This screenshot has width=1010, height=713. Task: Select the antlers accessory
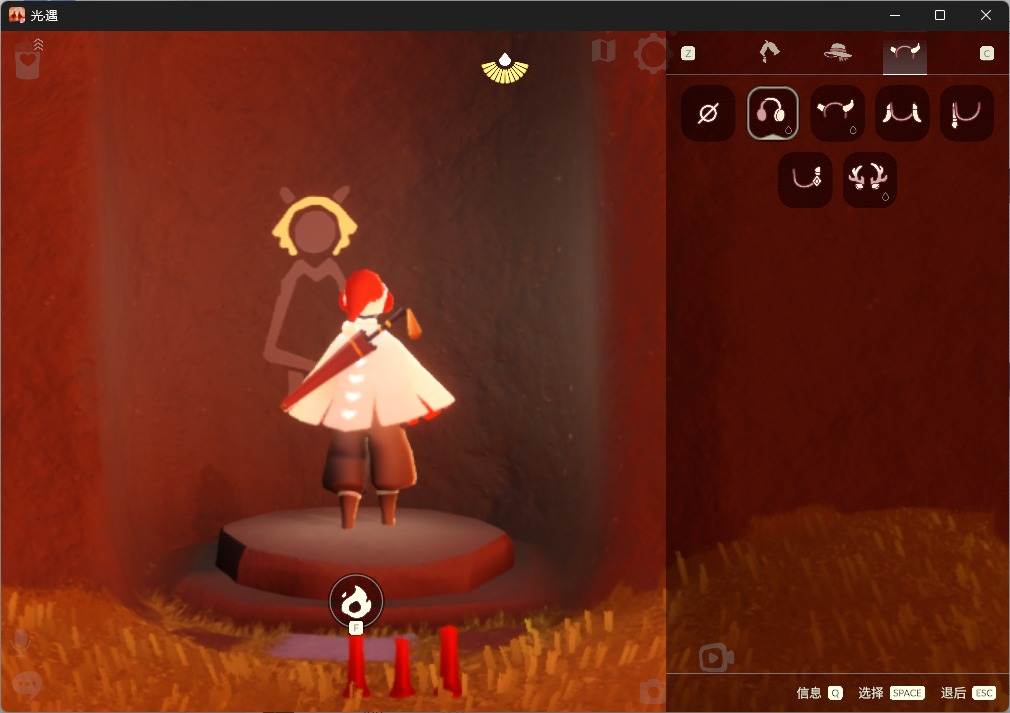click(870, 180)
